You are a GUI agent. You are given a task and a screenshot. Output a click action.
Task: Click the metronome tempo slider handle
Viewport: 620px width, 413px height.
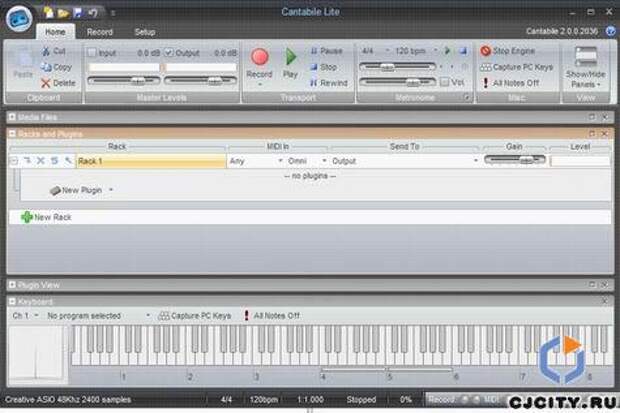click(387, 67)
